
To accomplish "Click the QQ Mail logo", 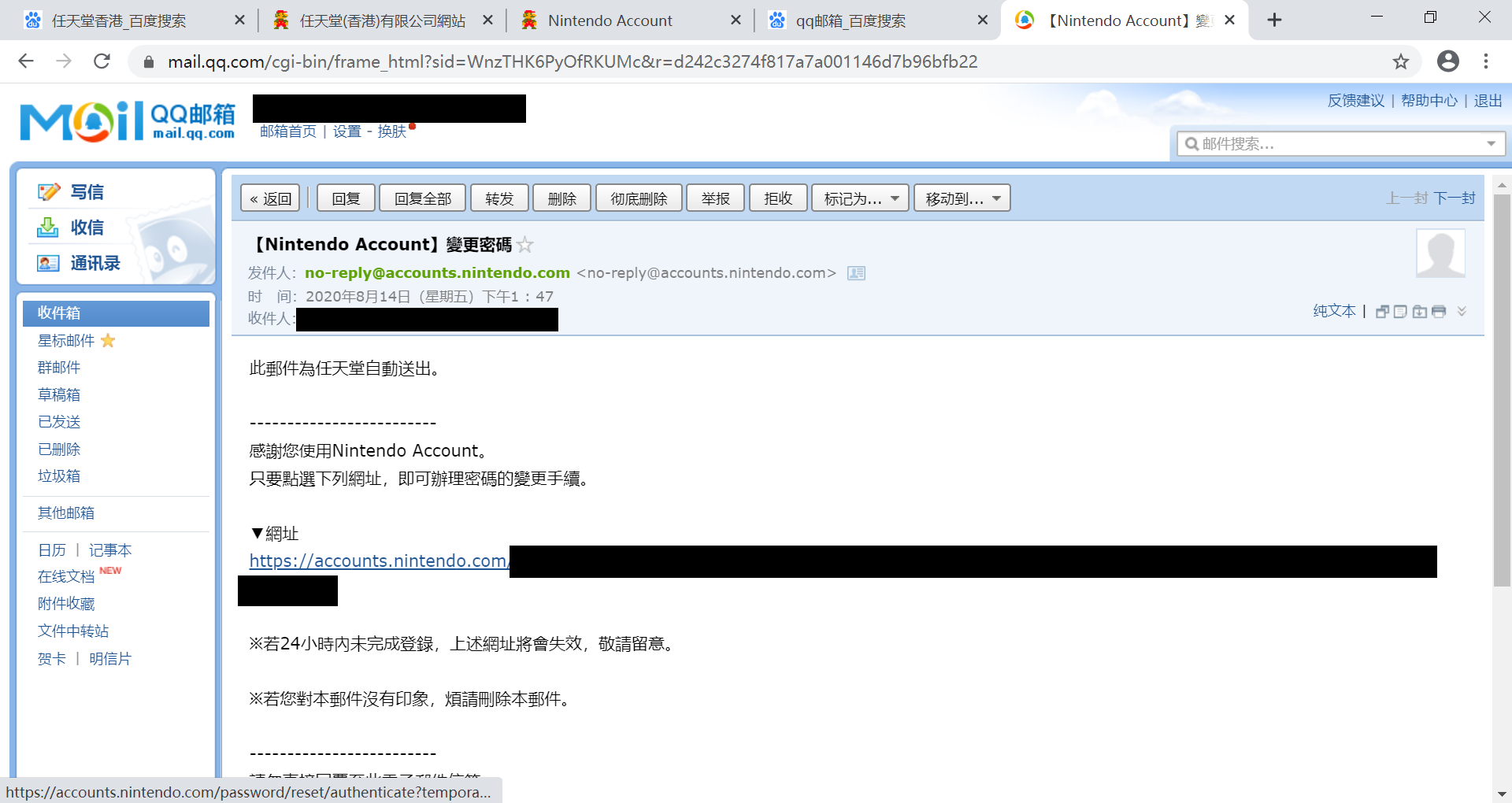I will (x=128, y=121).
